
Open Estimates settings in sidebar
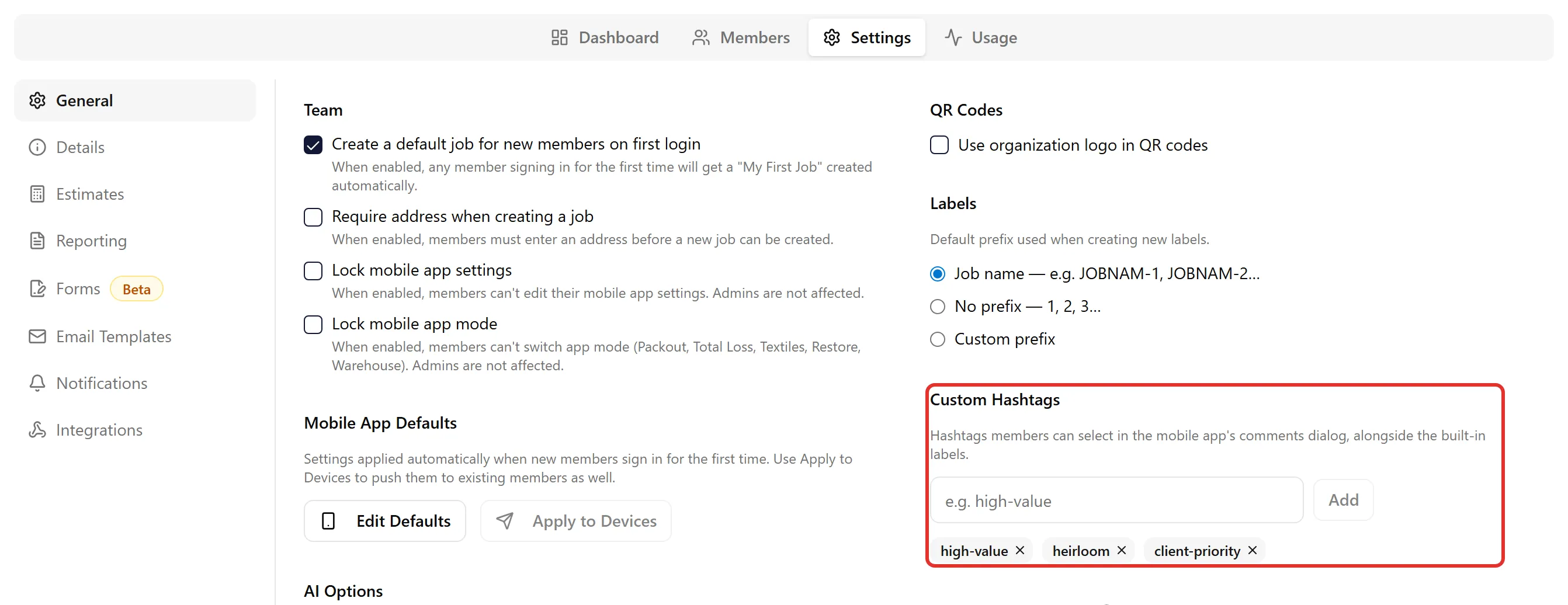click(x=134, y=194)
